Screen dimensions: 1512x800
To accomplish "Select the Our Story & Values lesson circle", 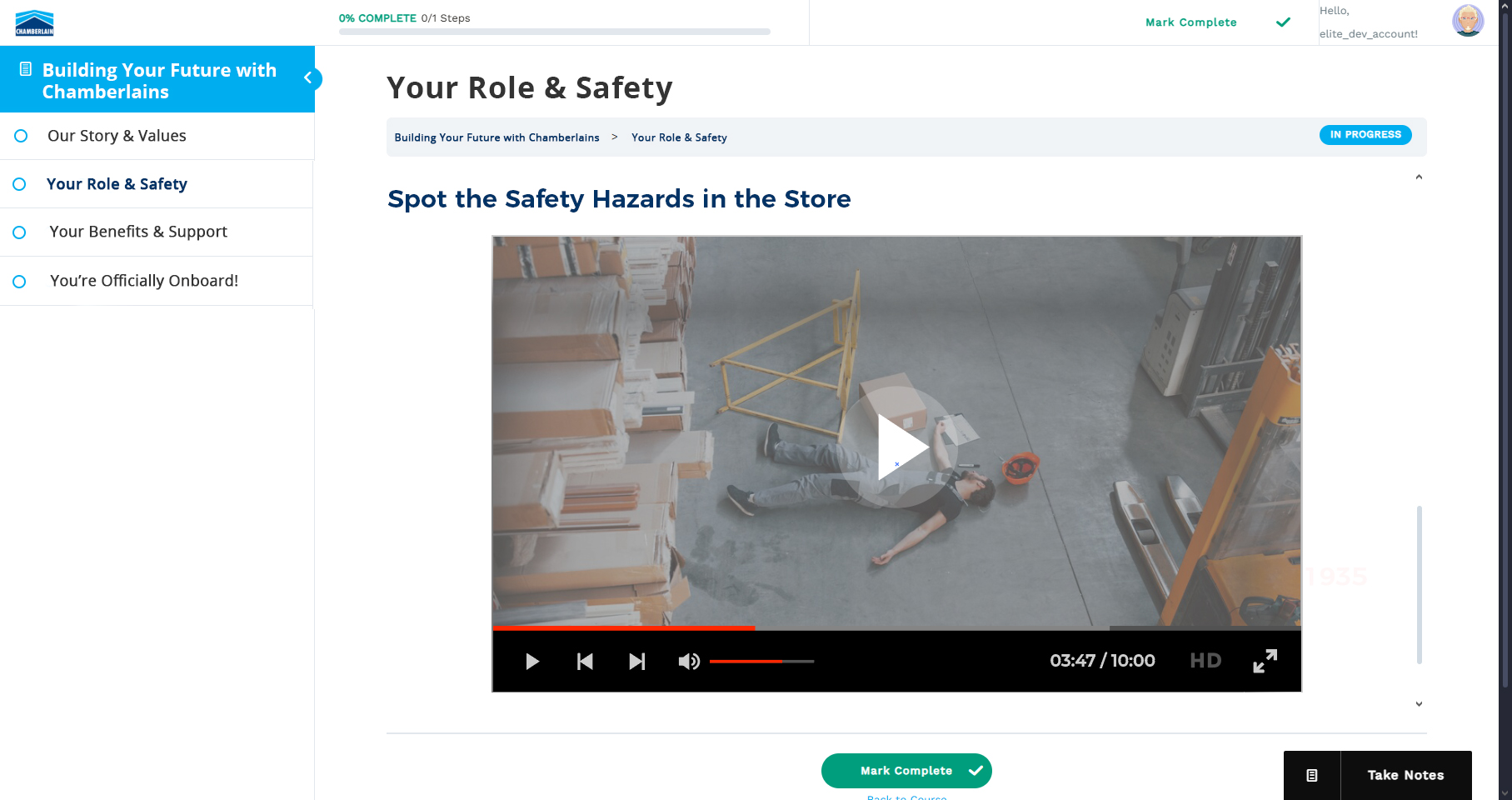I will tap(21, 136).
